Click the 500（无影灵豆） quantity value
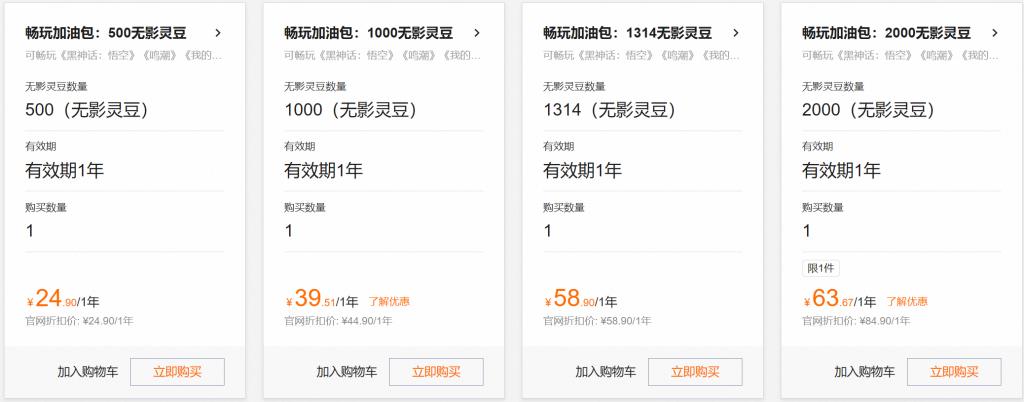The width and height of the screenshot is (1024, 402). pyautogui.click(x=87, y=110)
